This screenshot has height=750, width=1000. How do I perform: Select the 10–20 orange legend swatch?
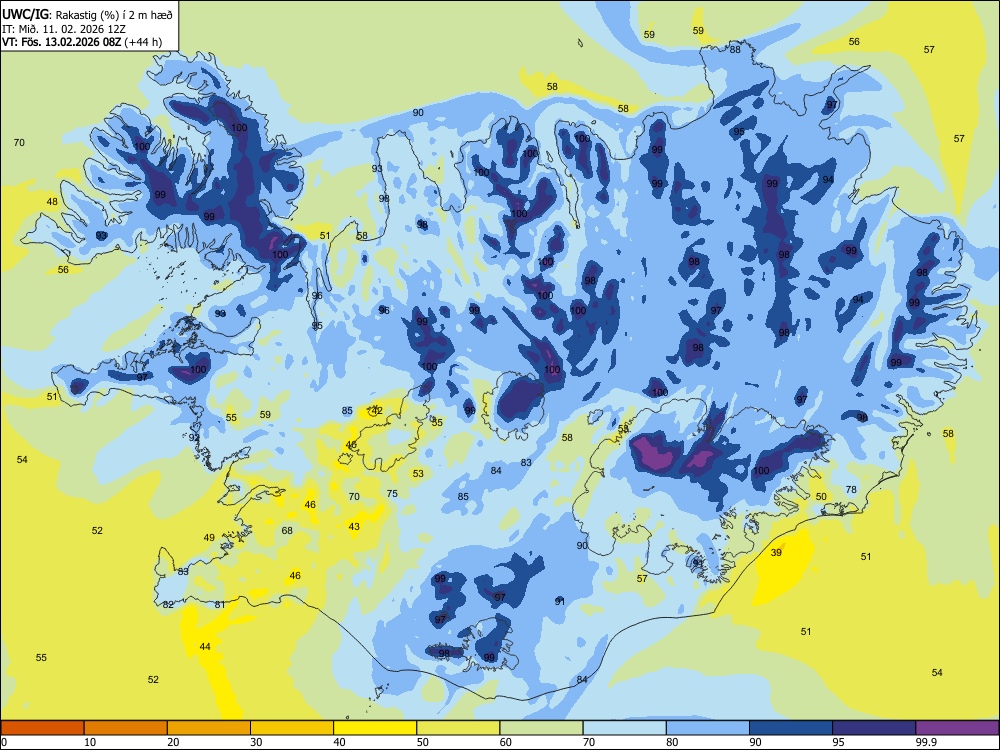point(126,728)
